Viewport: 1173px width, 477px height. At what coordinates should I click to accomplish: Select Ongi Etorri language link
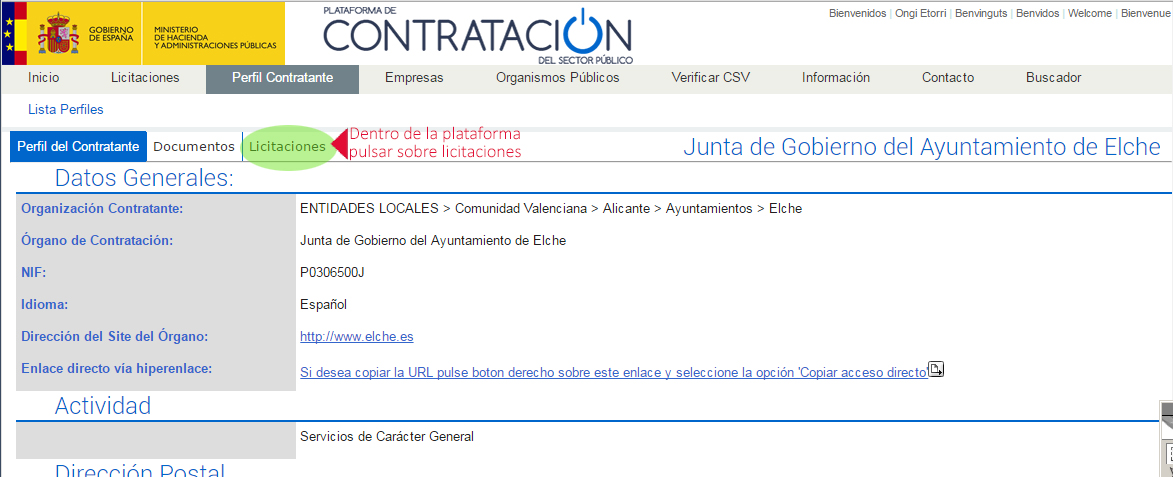tap(921, 13)
